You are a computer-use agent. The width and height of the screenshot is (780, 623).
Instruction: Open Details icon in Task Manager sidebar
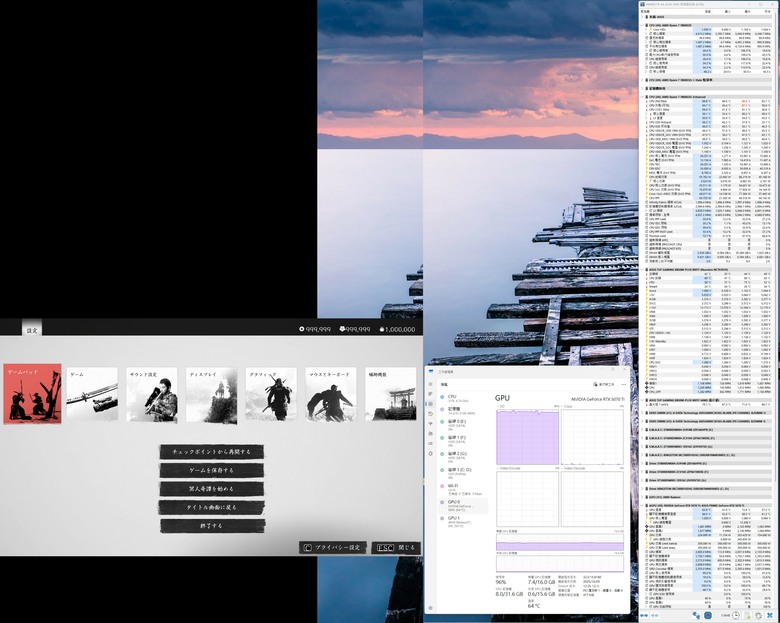point(430,443)
